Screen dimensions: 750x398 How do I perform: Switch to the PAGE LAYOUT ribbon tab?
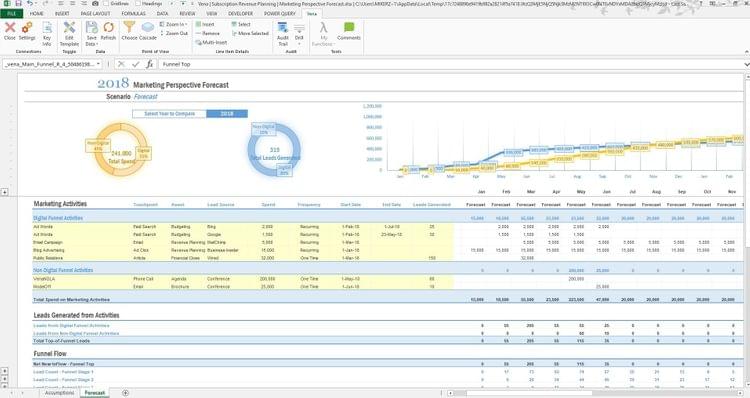point(95,13)
